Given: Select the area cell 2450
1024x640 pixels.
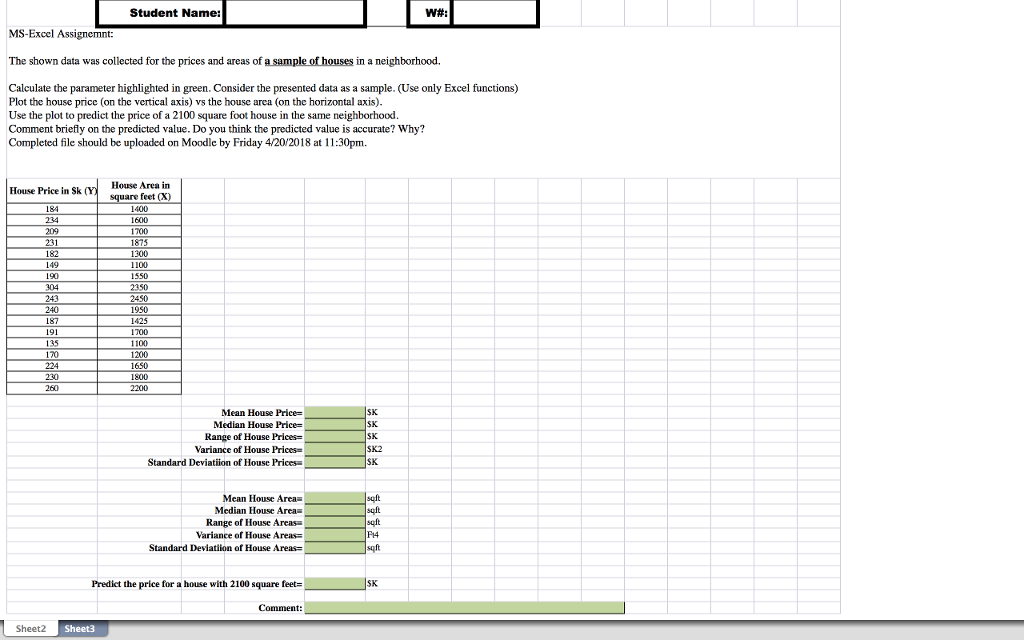Looking at the screenshot, I should click(140, 298).
